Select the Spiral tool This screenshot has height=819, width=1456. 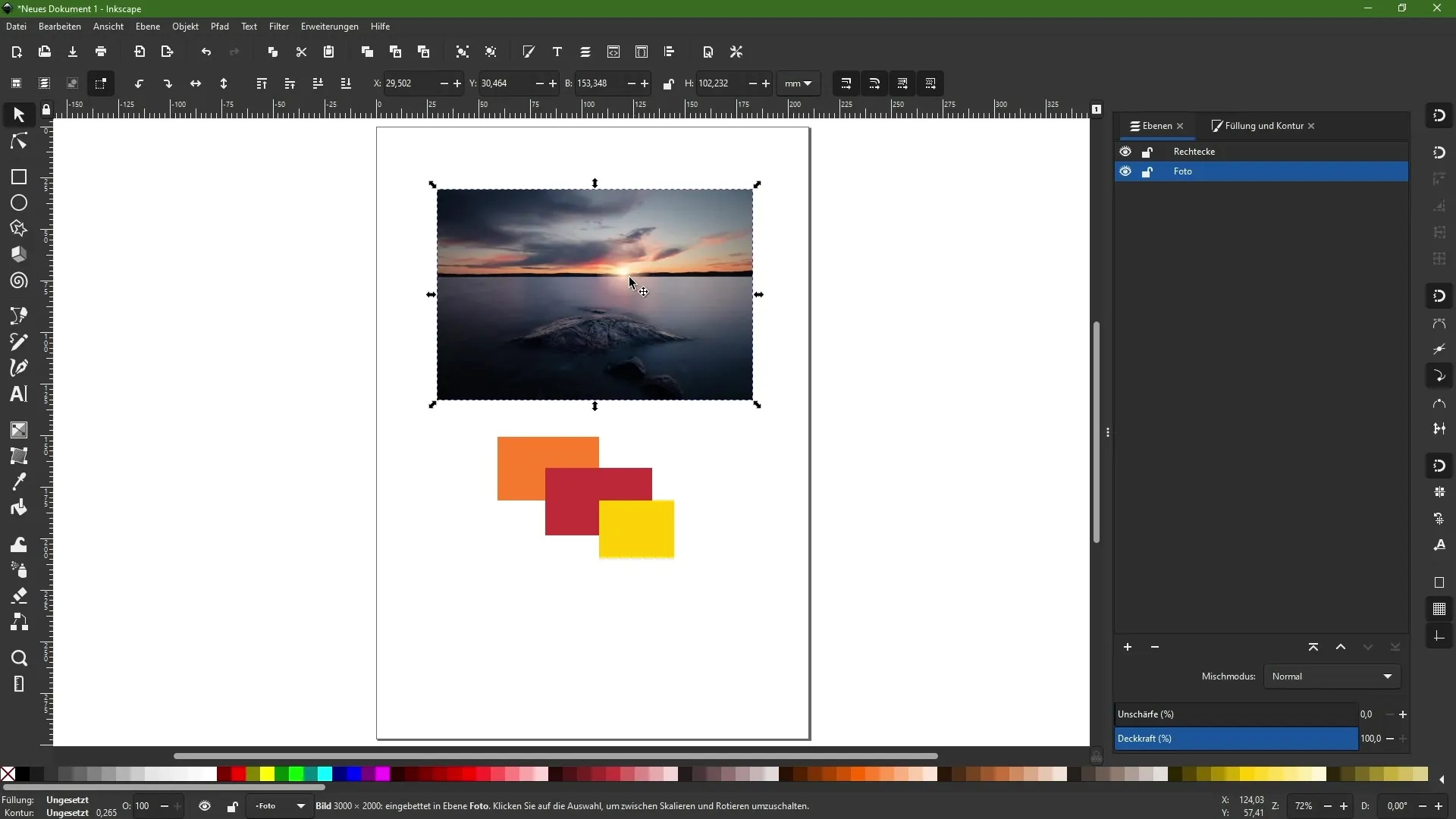point(18,281)
